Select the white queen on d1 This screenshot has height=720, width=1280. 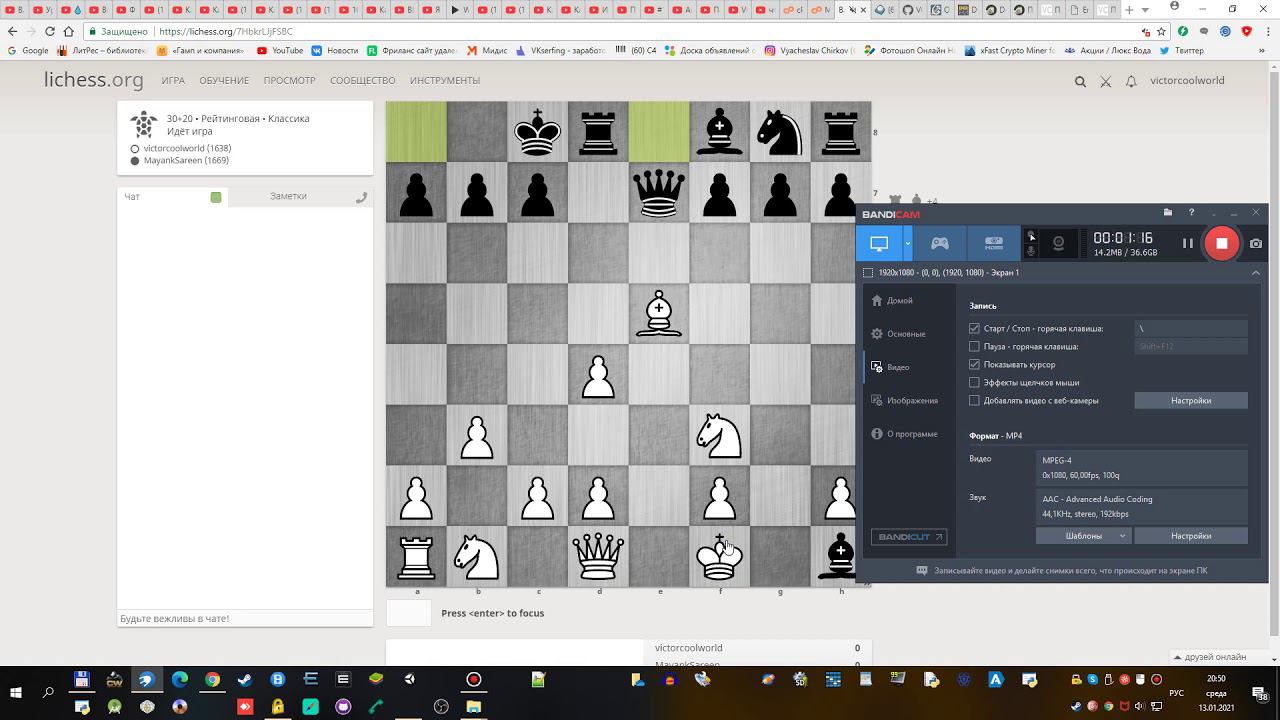(598, 555)
